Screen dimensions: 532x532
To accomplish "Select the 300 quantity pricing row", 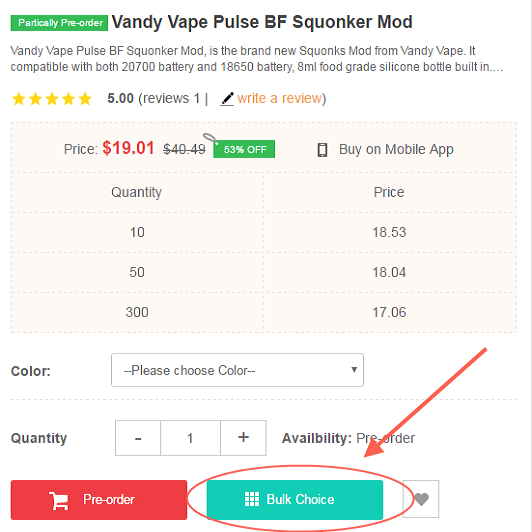I will [x=264, y=312].
